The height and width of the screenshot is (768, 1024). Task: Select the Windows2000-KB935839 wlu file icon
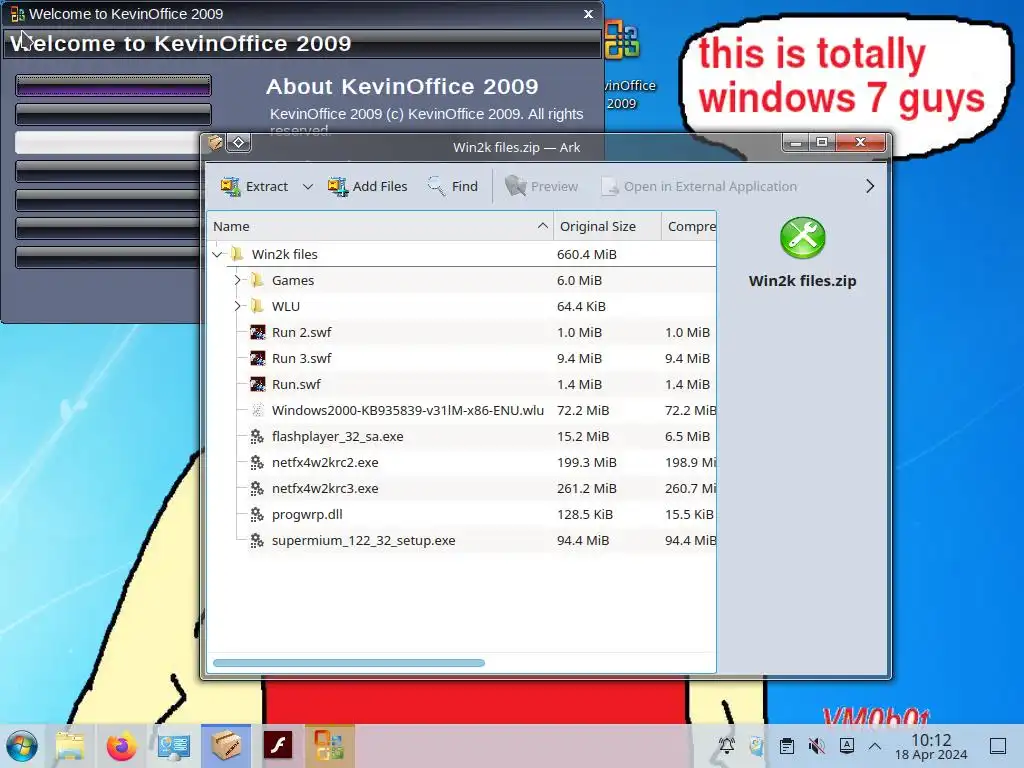[x=257, y=410]
